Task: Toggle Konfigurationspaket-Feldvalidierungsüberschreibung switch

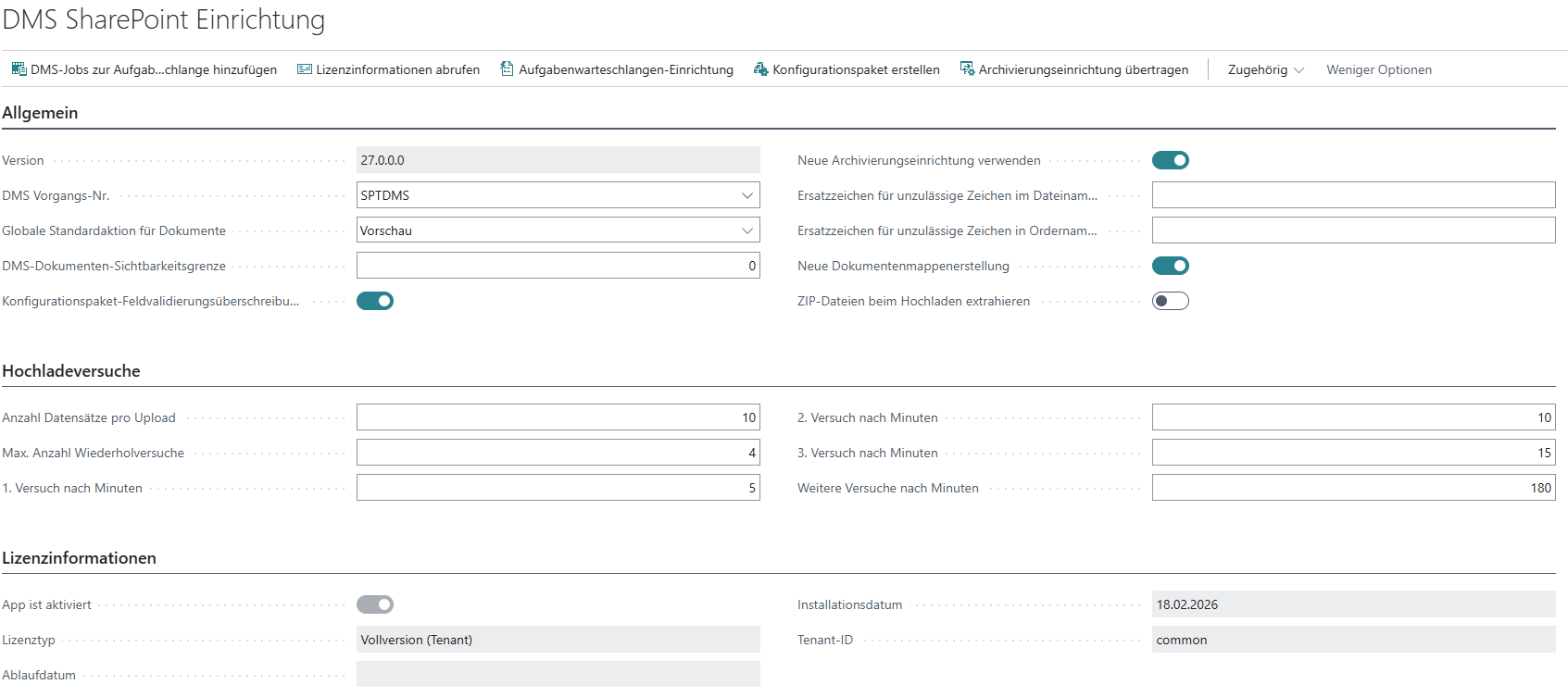Action: 375,301
